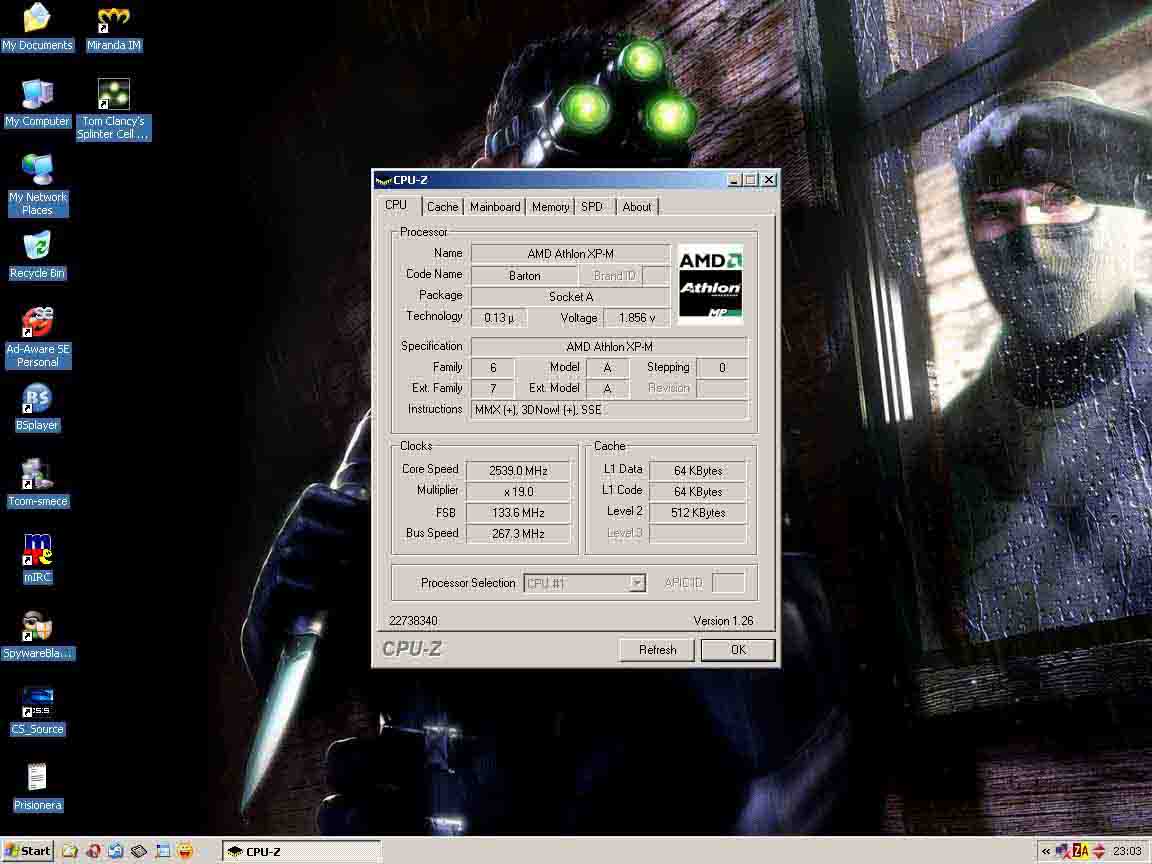The width and height of the screenshot is (1152, 864).
Task: Select the CS_Source desktop shortcut
Action: (x=37, y=703)
